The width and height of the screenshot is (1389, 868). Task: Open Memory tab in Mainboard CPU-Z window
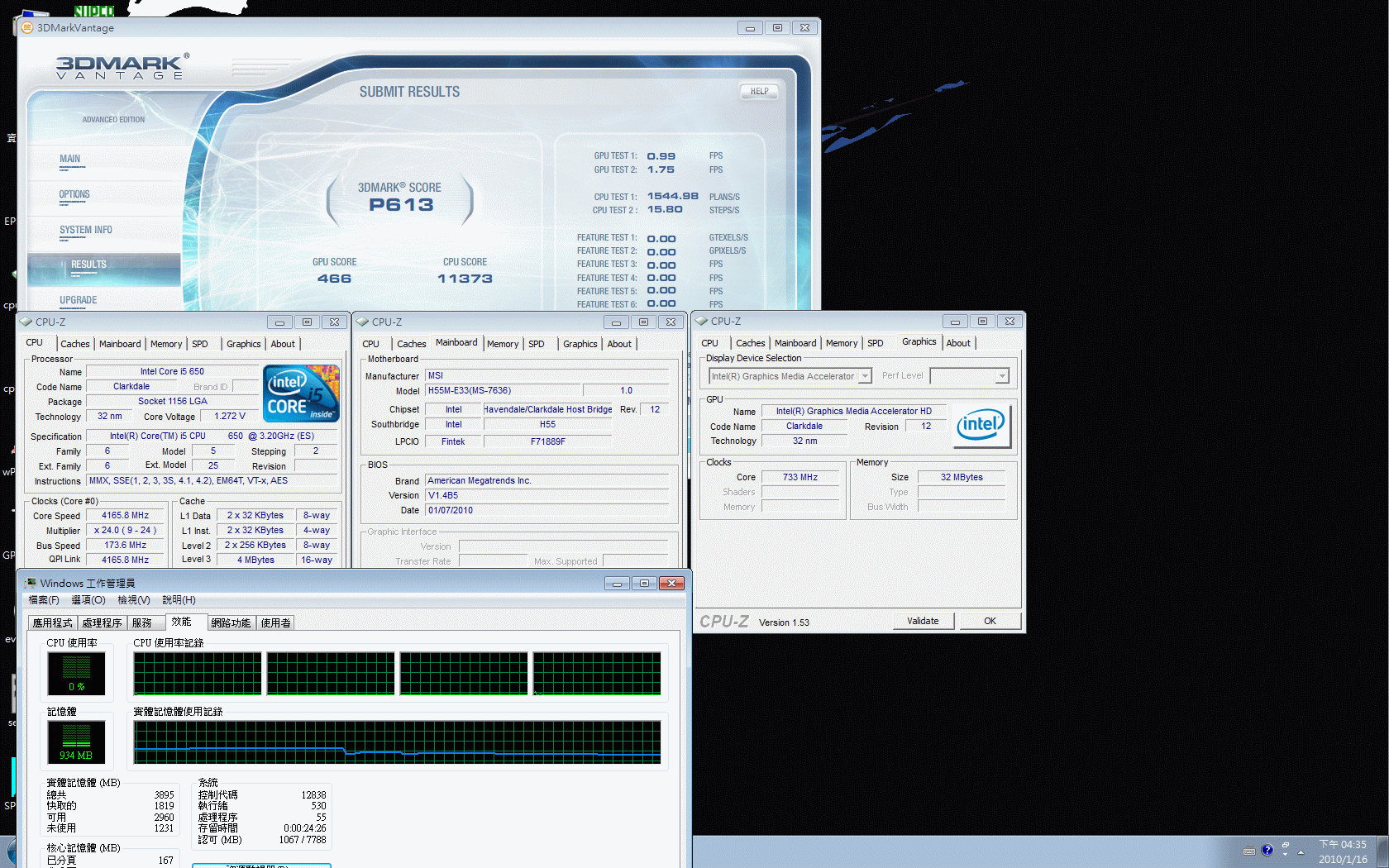503,344
